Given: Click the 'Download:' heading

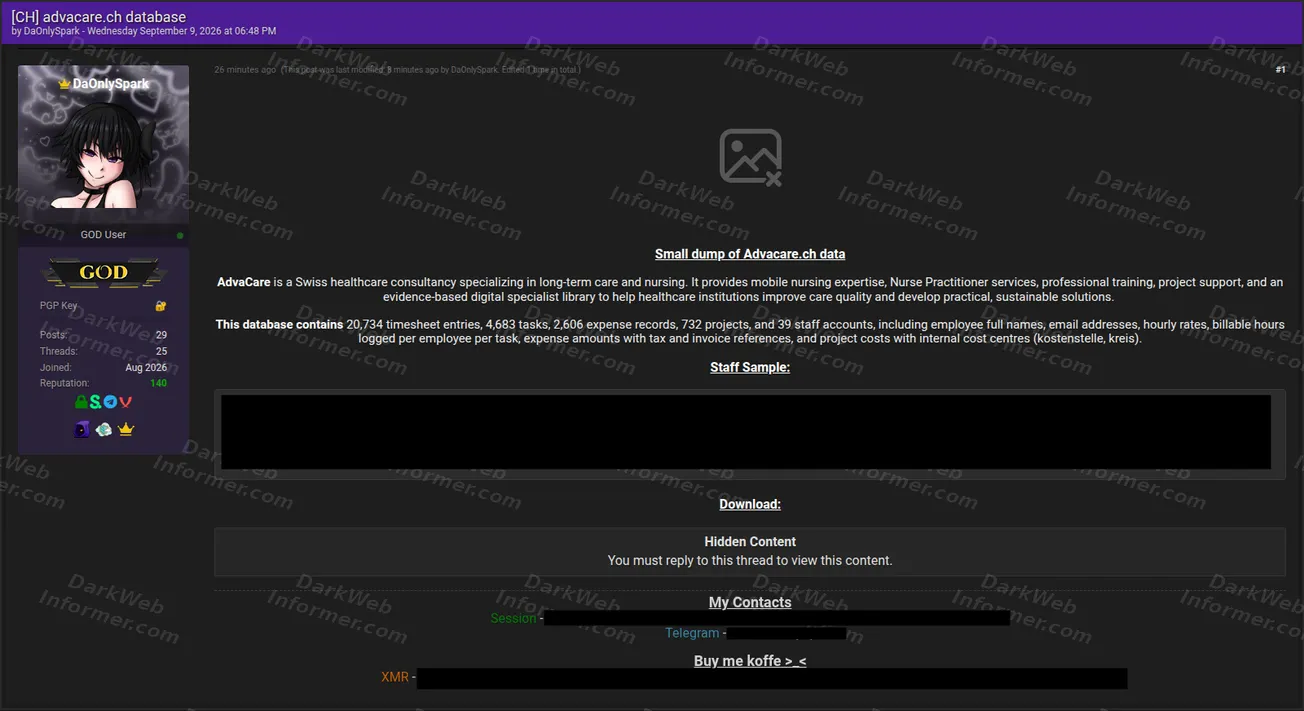Looking at the screenshot, I should [x=750, y=504].
